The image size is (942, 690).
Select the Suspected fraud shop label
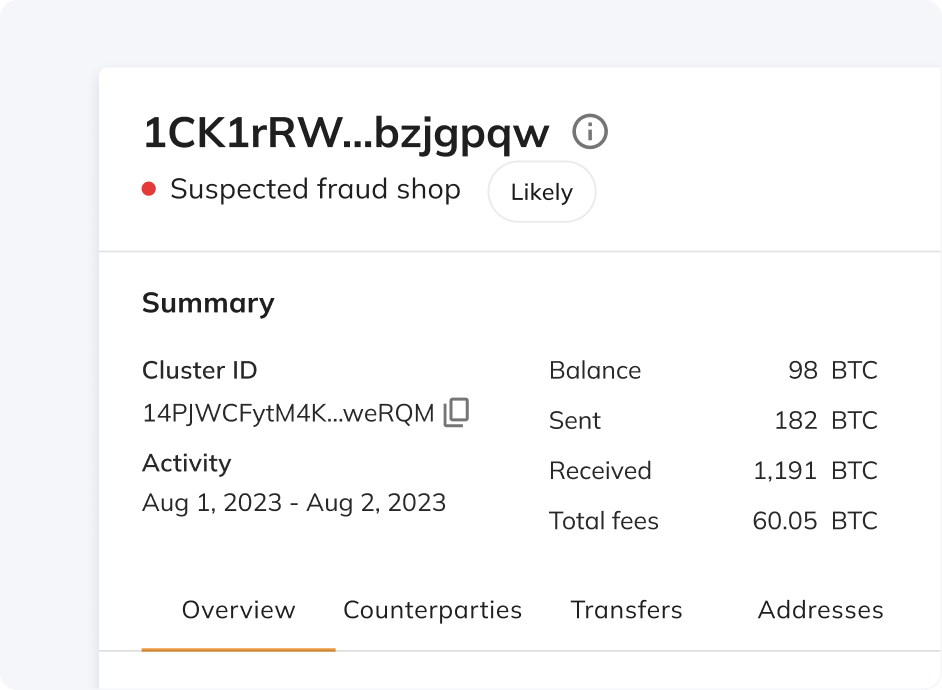tap(315, 189)
